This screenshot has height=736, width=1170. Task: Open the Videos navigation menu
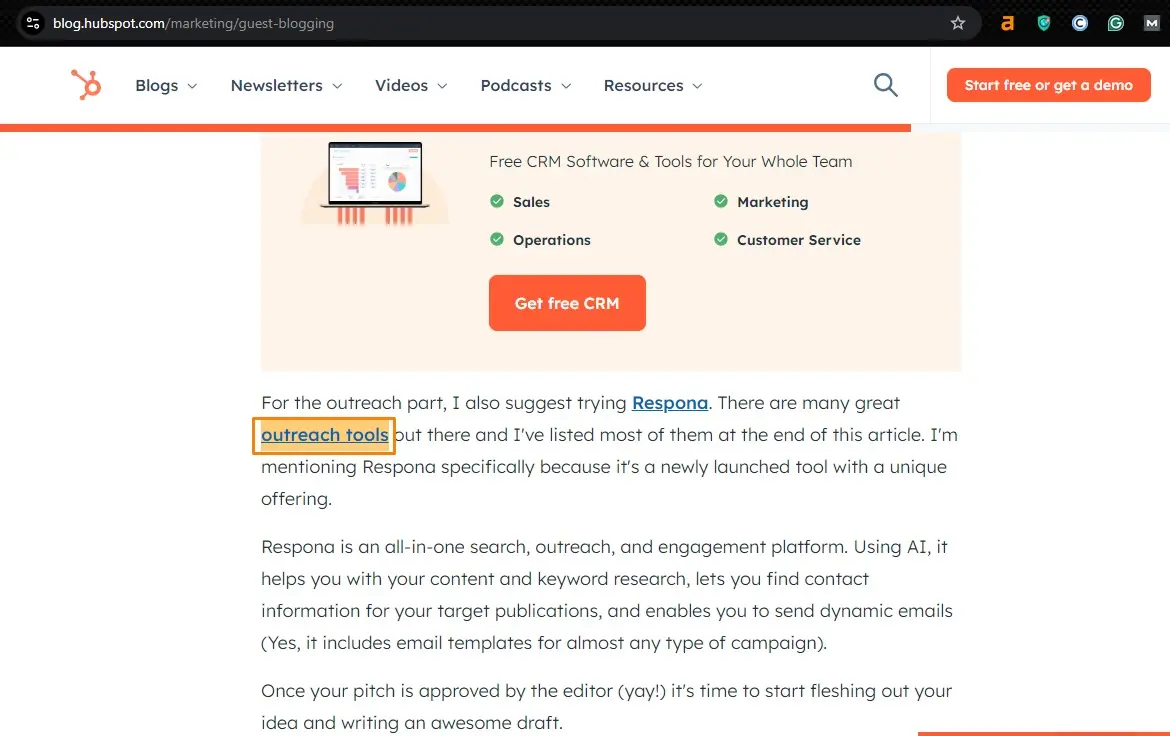[411, 86]
